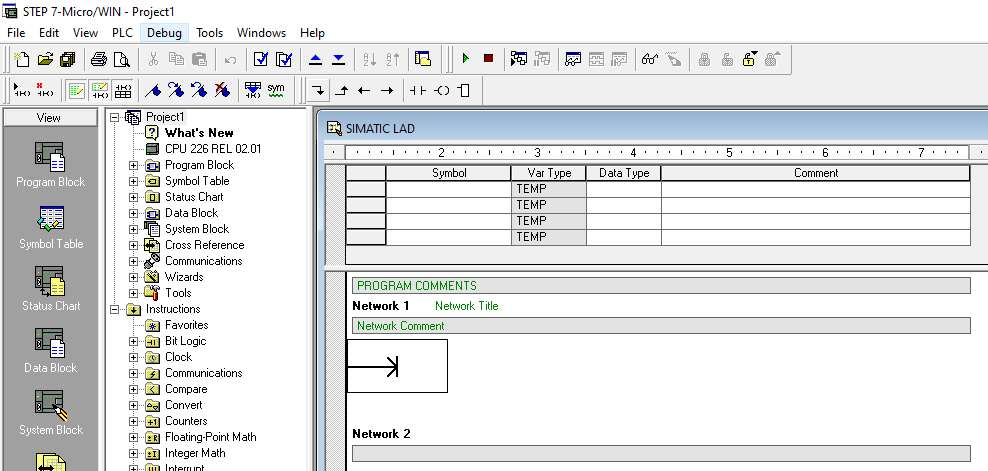The height and width of the screenshot is (471, 988).
Task: Open Status Chart in the View bar
Action: 50,289
